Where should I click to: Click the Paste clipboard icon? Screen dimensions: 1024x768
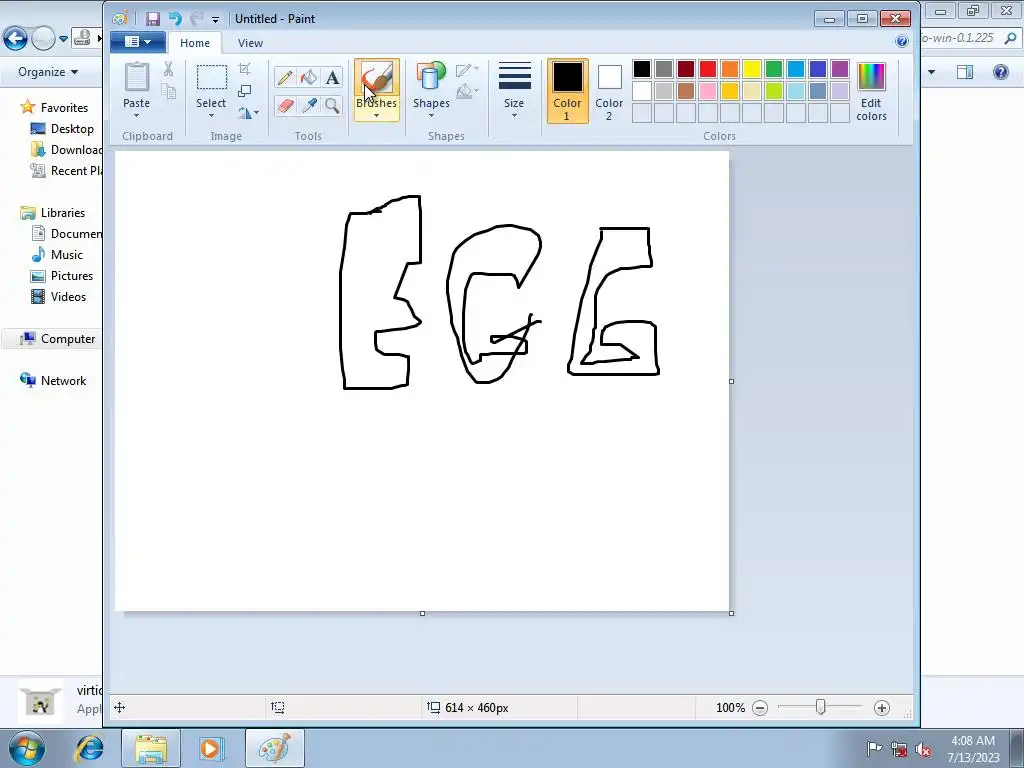tap(136, 78)
